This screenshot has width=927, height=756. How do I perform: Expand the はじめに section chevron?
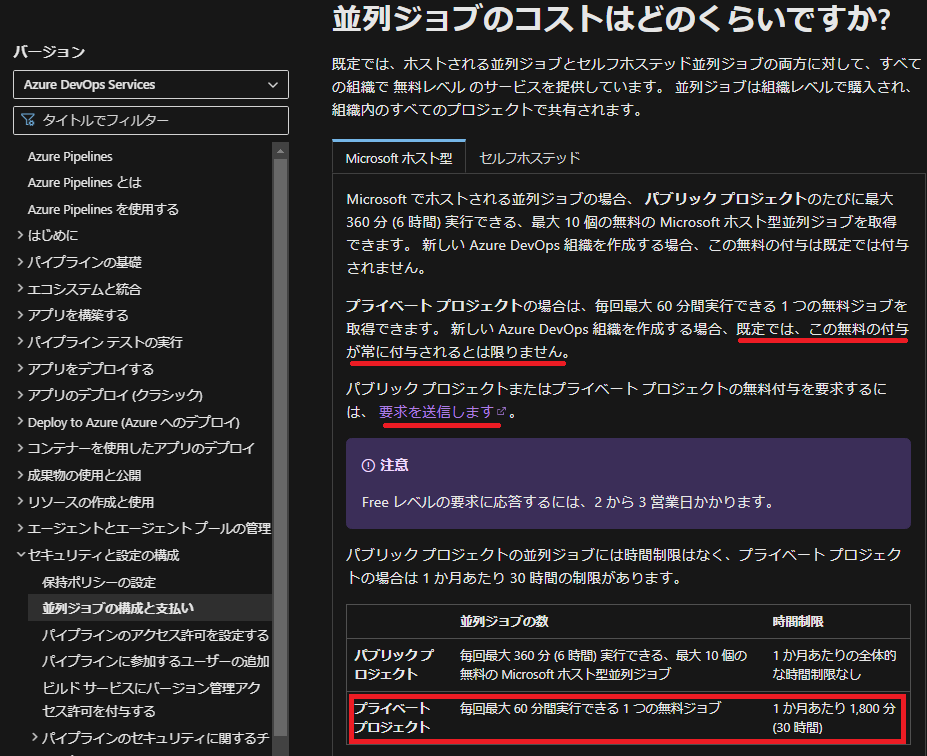(x=21, y=235)
